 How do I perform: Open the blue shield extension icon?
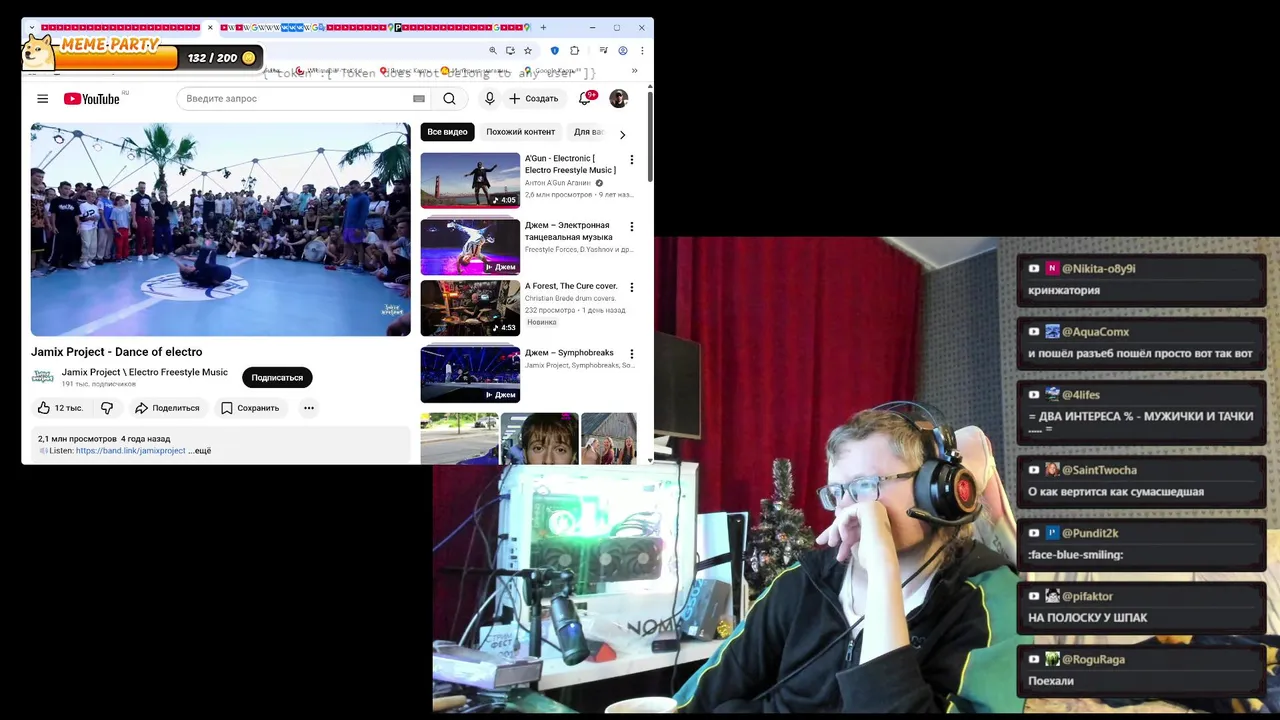tap(555, 51)
